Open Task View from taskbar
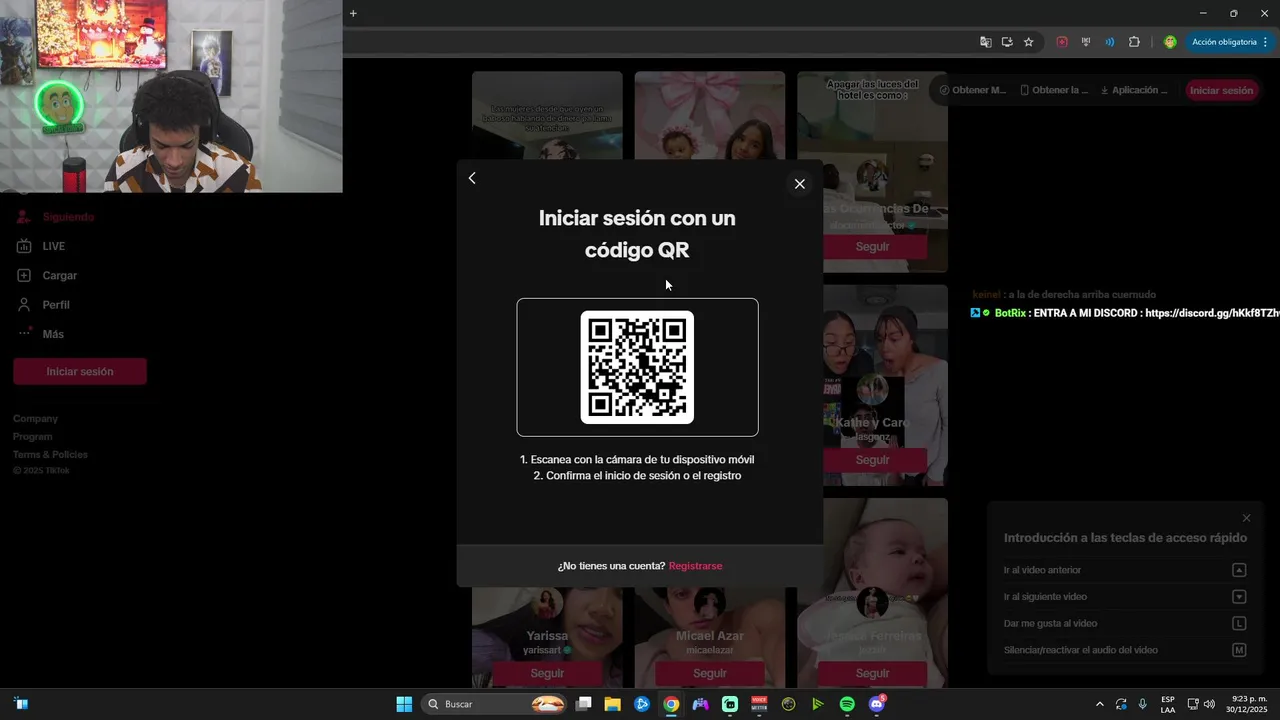This screenshot has width=1280, height=720. tap(584, 704)
